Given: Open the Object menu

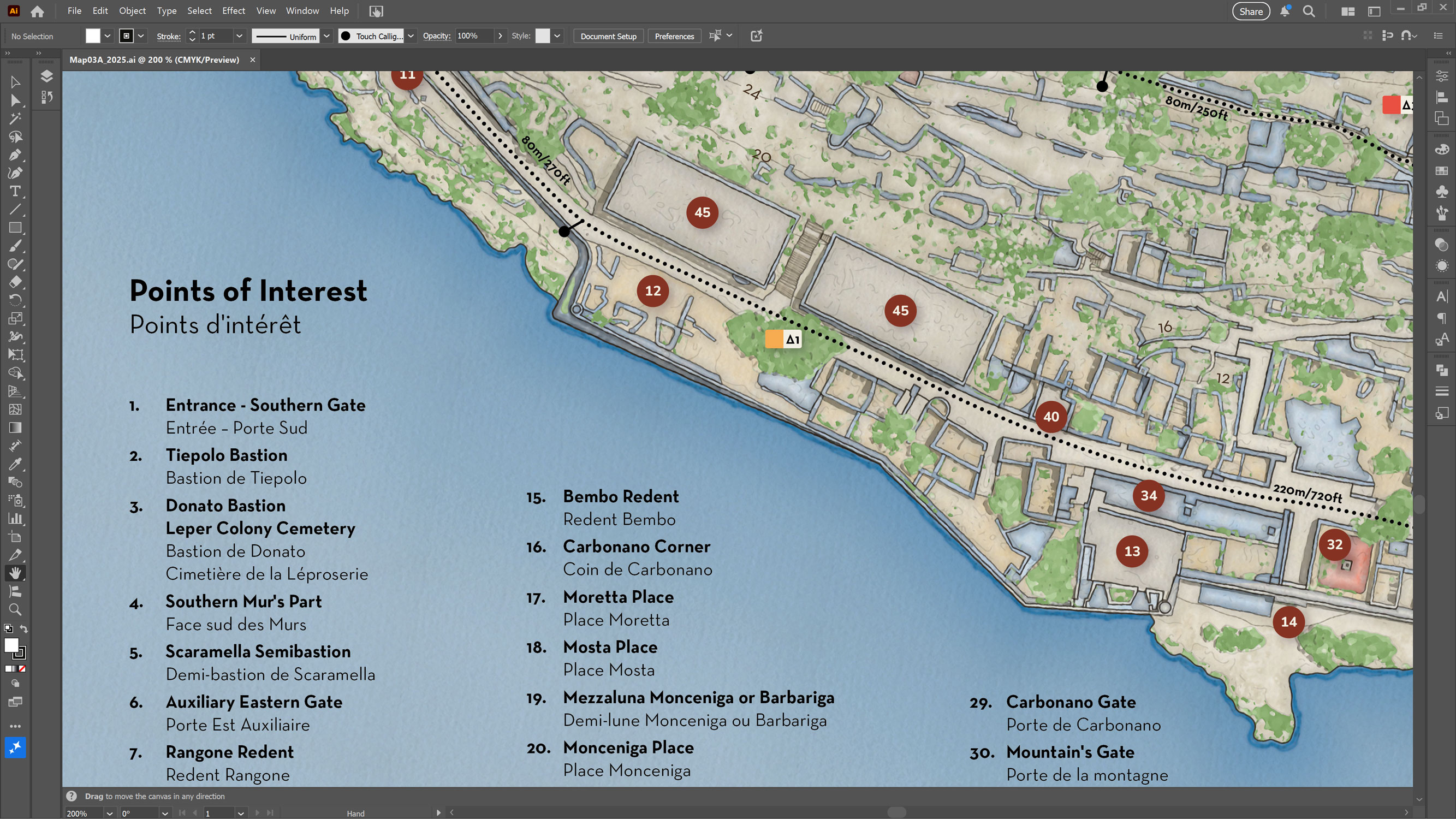Looking at the screenshot, I should pyautogui.click(x=132, y=11).
